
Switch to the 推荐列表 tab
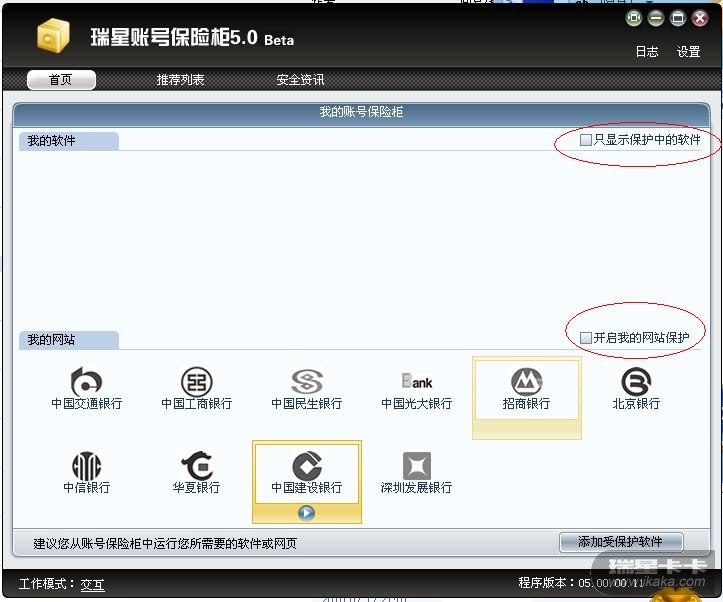coord(180,80)
